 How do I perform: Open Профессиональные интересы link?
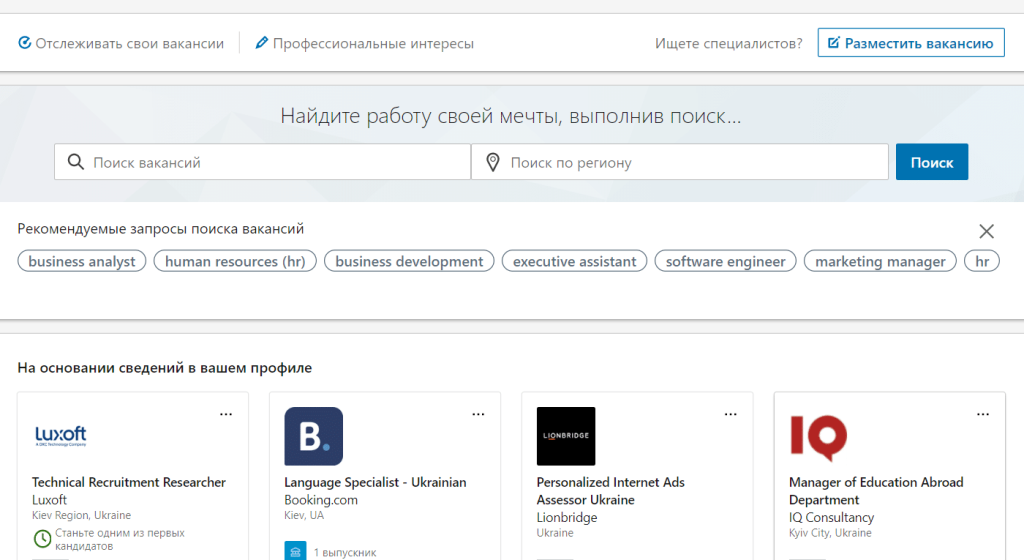[364, 43]
